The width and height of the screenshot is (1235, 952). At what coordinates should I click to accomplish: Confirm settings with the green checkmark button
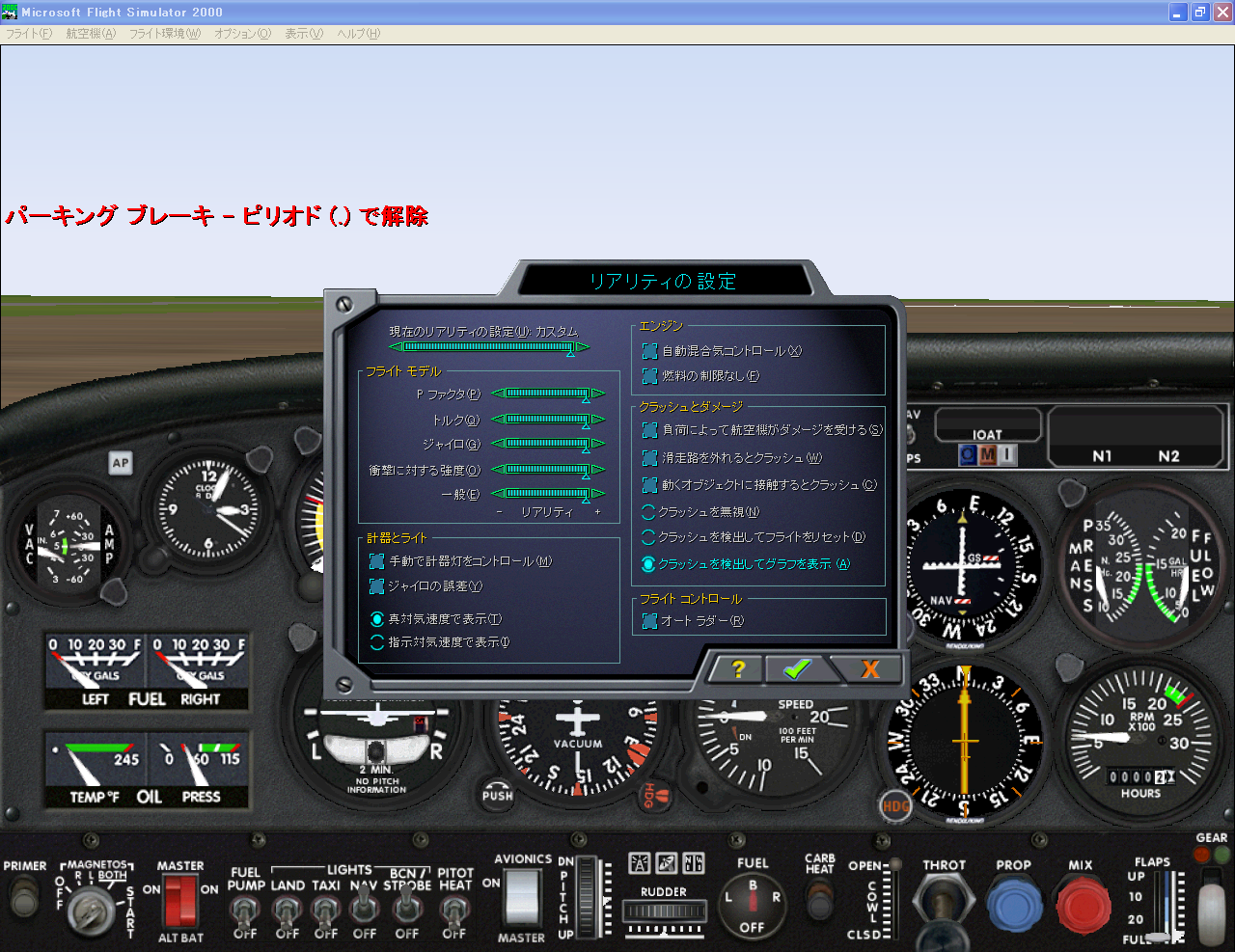tap(797, 669)
